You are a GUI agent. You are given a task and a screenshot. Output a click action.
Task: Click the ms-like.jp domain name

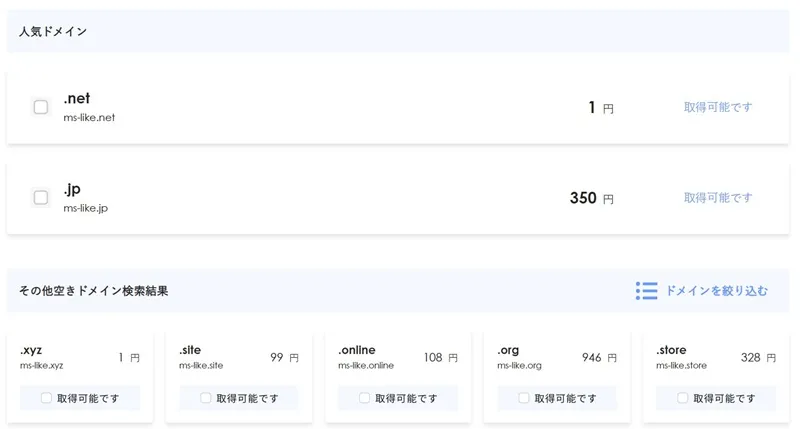[x=86, y=208]
